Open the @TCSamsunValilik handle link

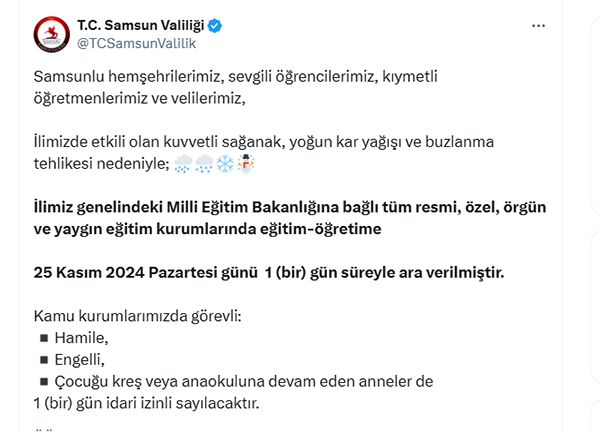(x=137, y=43)
